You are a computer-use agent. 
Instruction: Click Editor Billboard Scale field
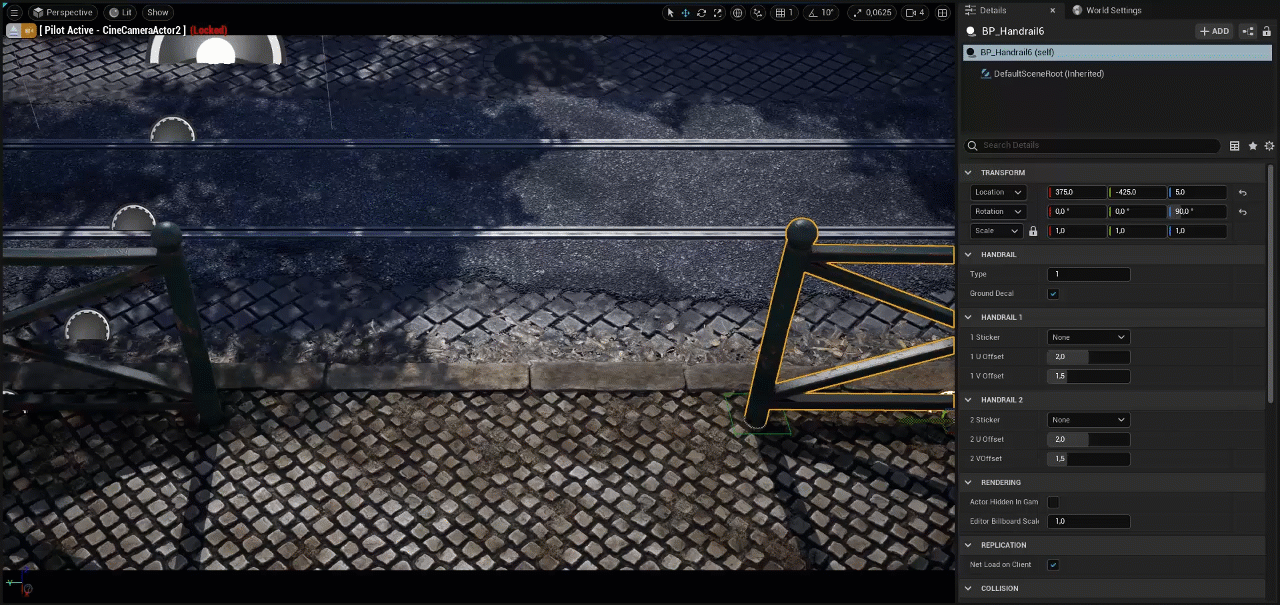point(1089,521)
